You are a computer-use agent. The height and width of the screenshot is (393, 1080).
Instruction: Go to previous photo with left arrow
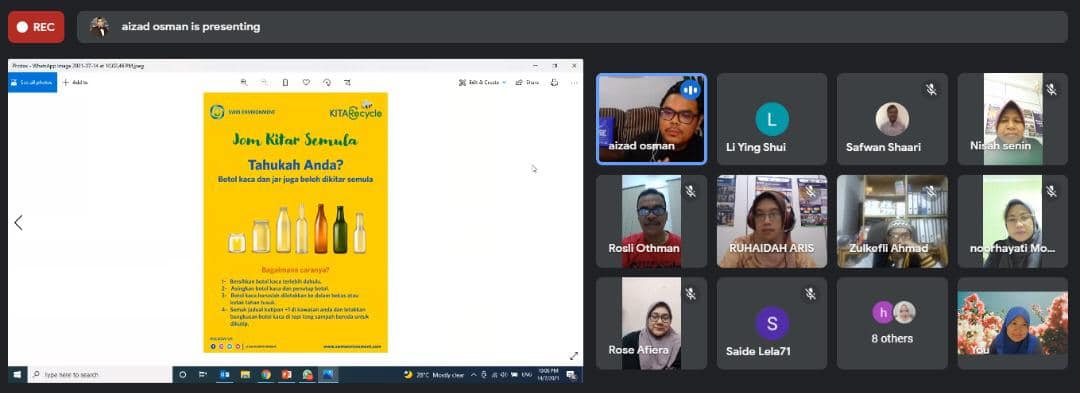click(x=19, y=222)
